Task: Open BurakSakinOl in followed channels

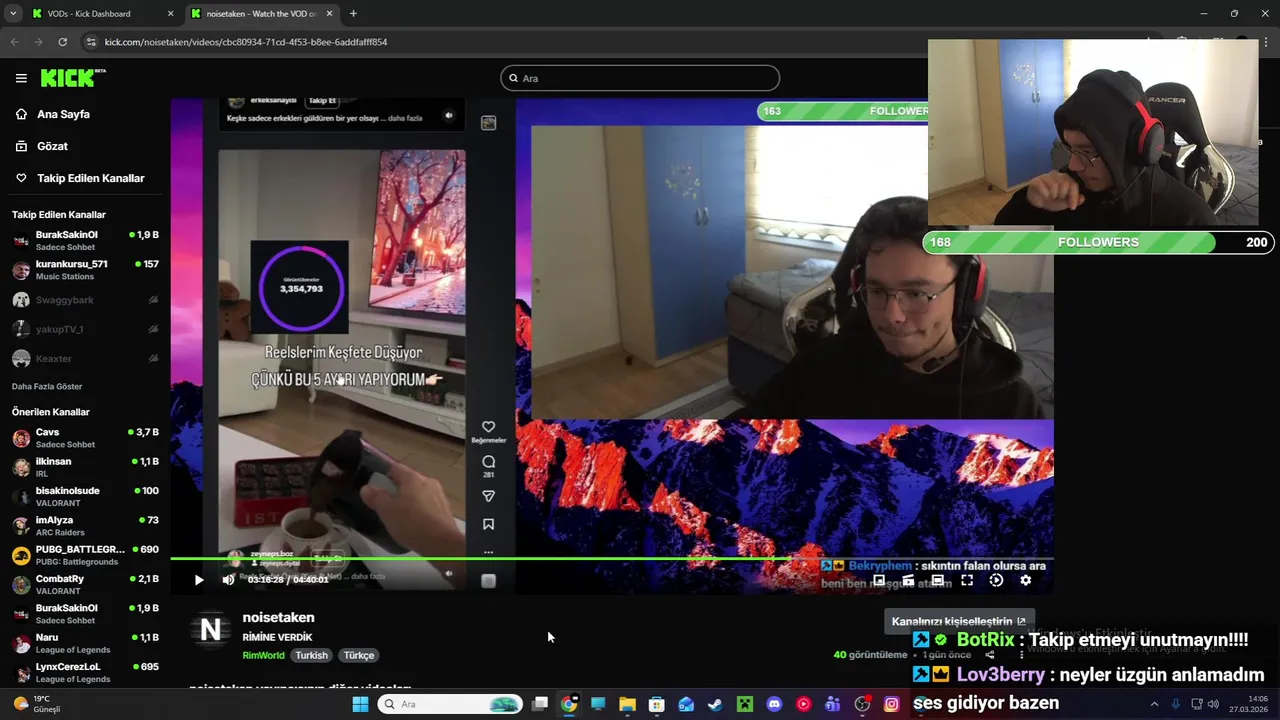Action: point(85,240)
